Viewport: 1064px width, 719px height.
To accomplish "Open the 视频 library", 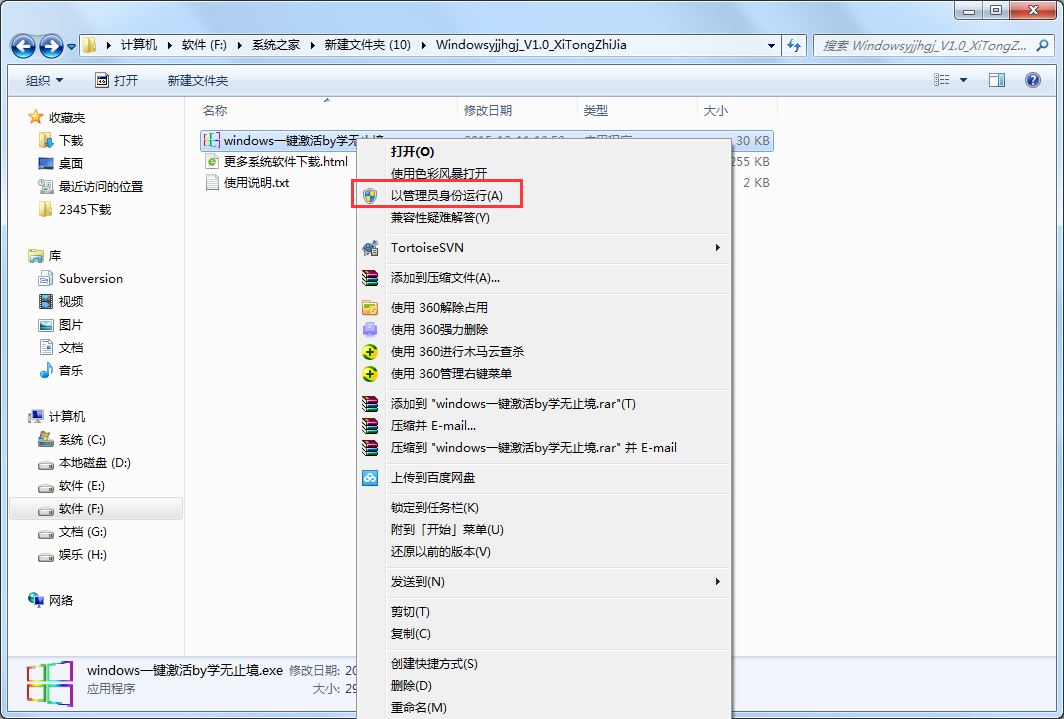I will (x=60, y=301).
